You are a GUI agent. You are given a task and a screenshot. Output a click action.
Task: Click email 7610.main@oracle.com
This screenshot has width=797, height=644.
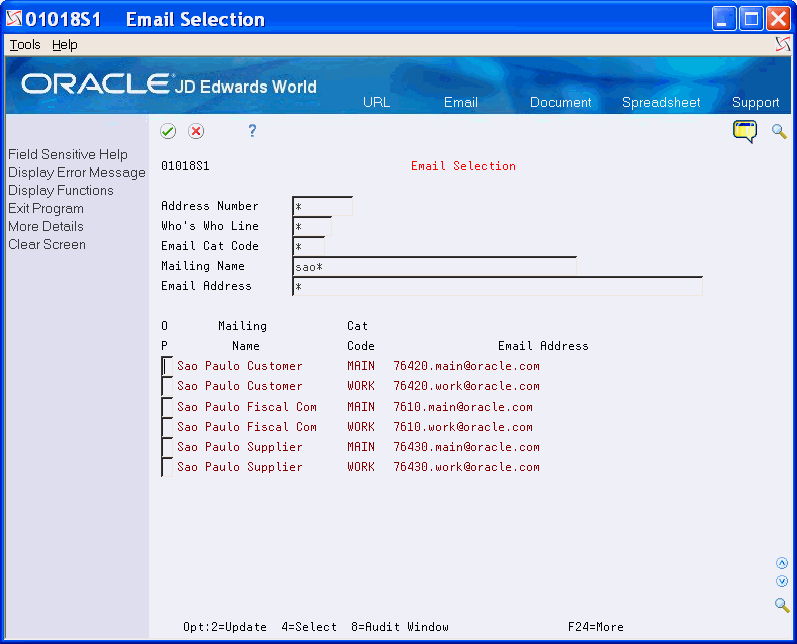pos(463,407)
